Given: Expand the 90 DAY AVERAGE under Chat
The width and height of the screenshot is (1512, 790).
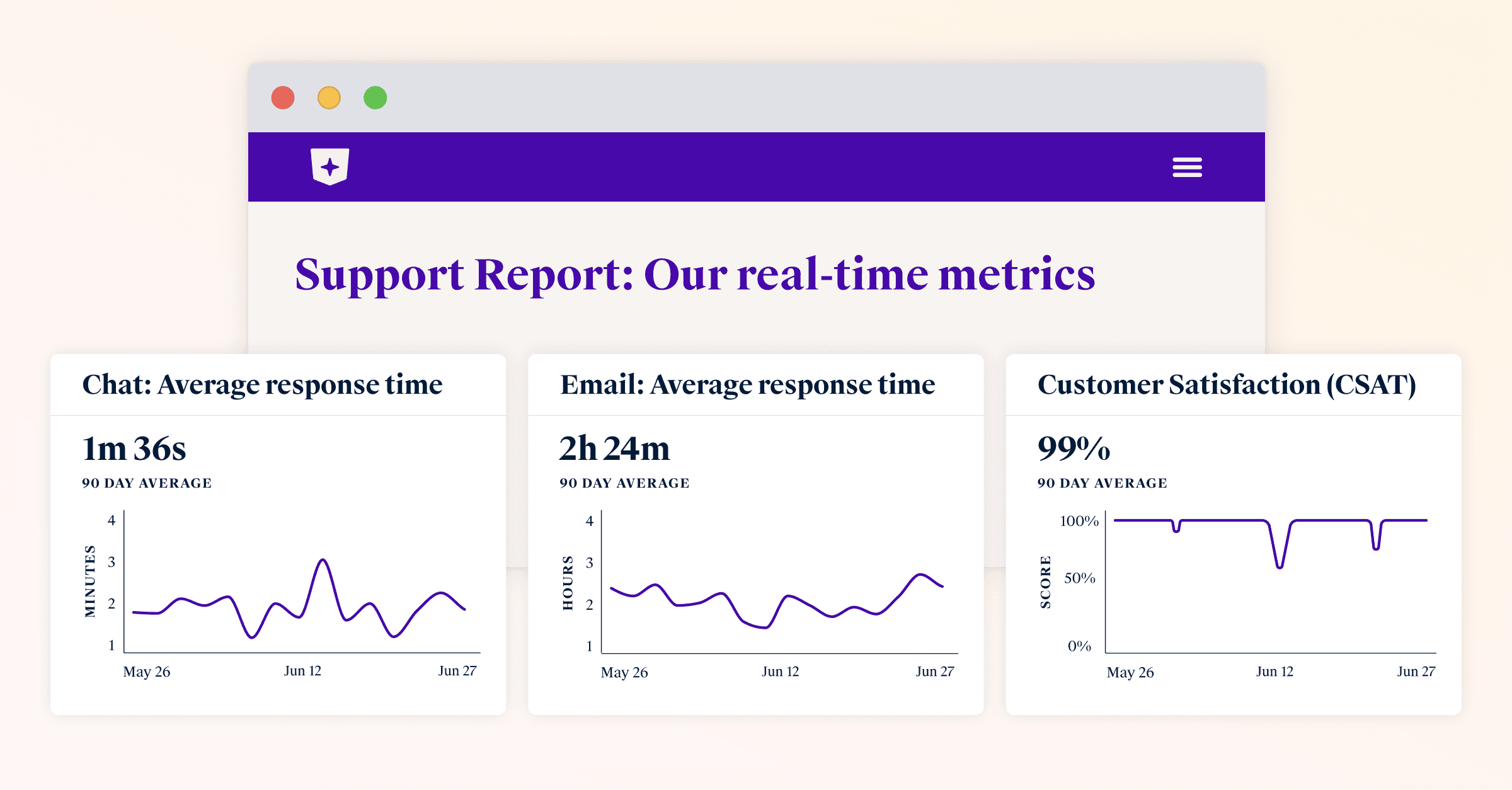Looking at the screenshot, I should 146,483.
